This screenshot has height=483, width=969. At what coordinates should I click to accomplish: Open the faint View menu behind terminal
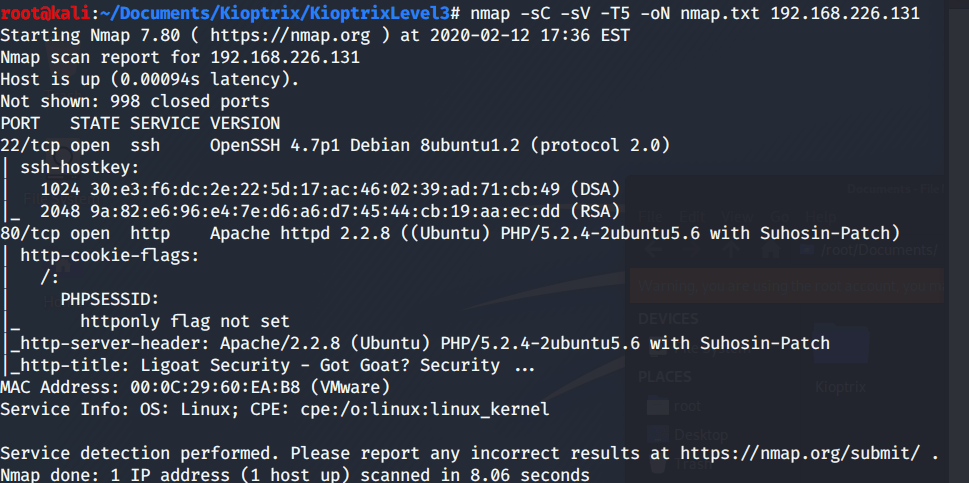click(737, 217)
